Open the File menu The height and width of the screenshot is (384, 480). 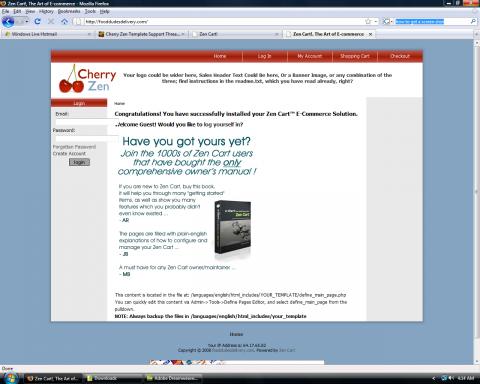(5, 11)
